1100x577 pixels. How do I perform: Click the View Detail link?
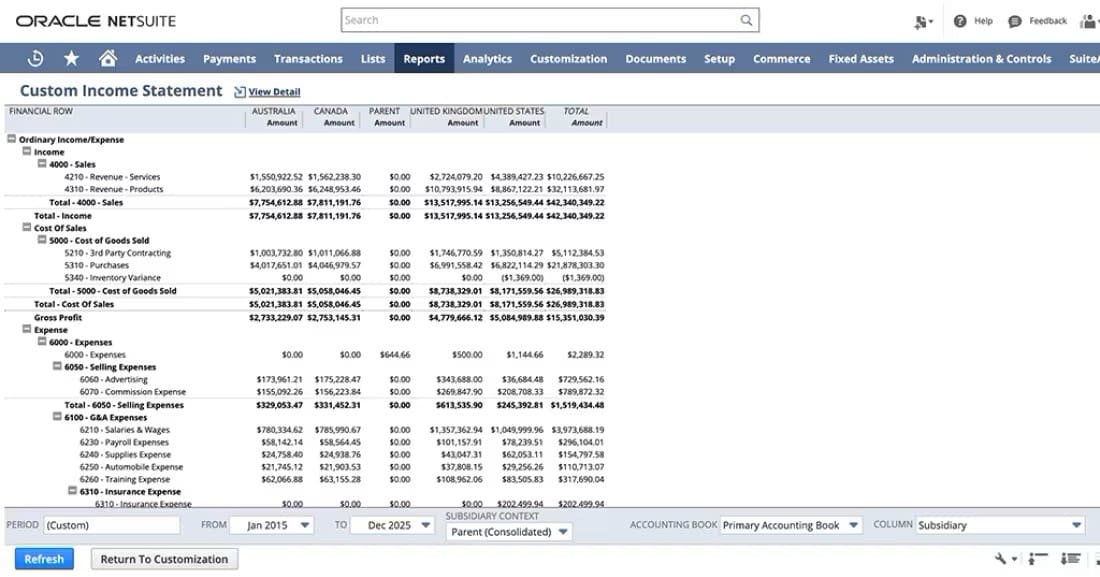click(x=273, y=92)
